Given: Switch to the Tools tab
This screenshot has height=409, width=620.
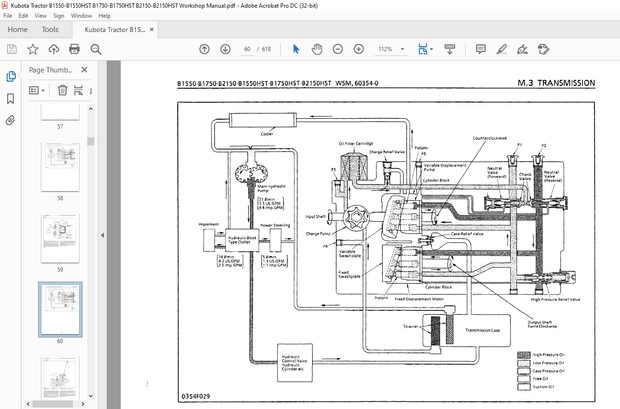Looking at the screenshot, I should click(50, 29).
